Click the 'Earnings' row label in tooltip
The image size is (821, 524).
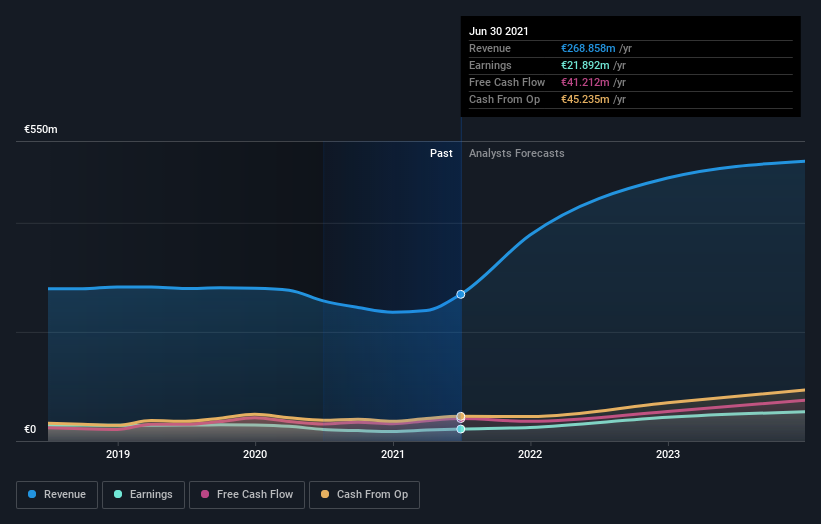coord(490,65)
